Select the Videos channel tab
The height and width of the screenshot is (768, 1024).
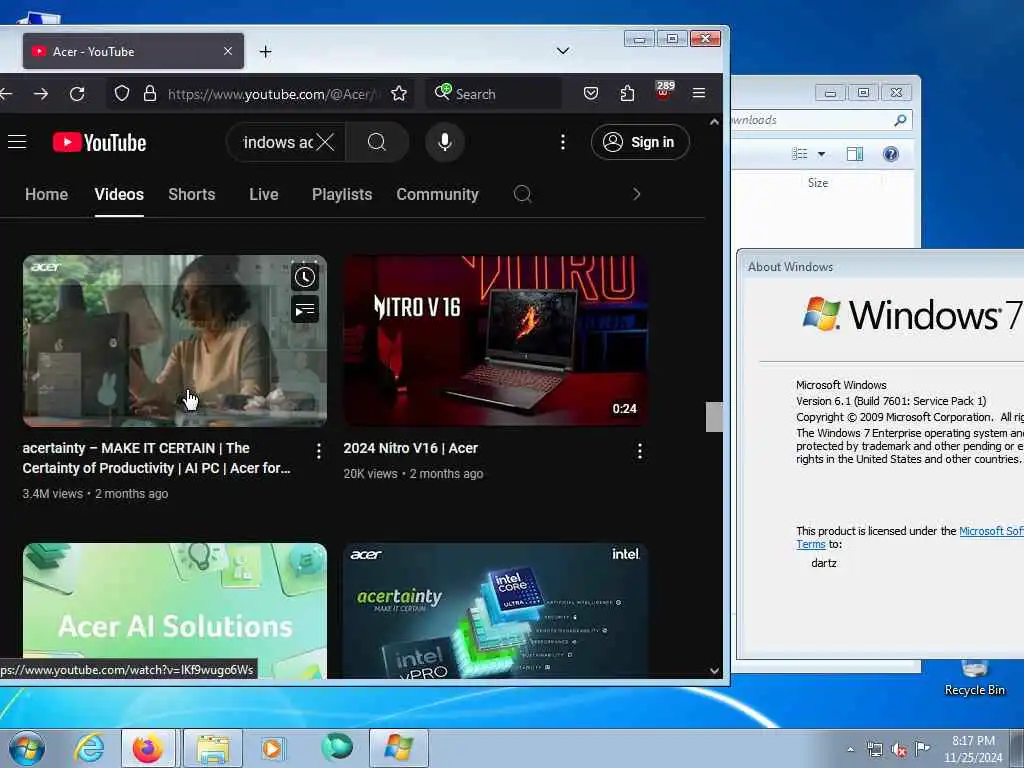click(119, 194)
